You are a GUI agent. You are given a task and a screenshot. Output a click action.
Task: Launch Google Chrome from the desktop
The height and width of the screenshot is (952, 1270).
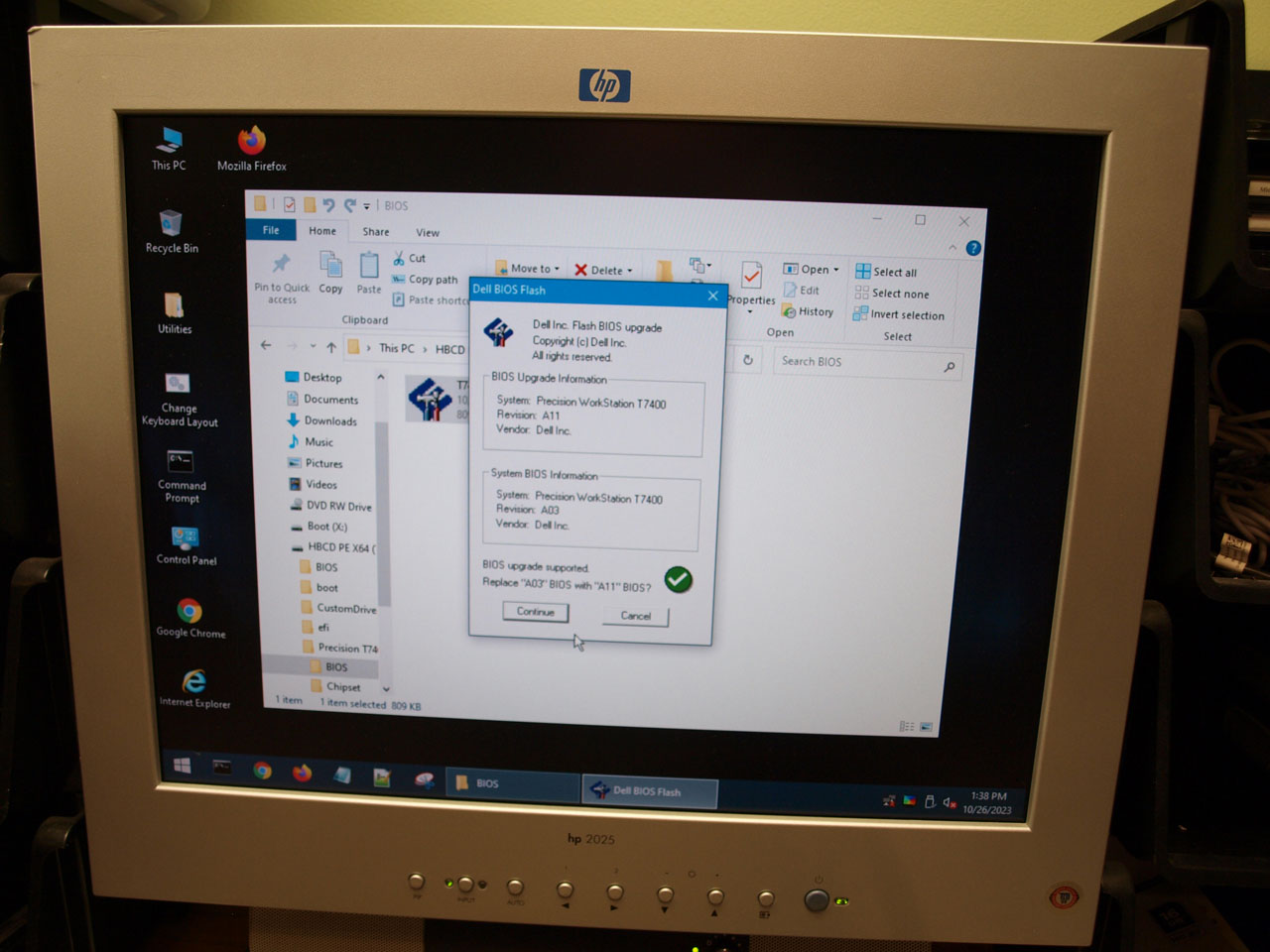[190, 618]
